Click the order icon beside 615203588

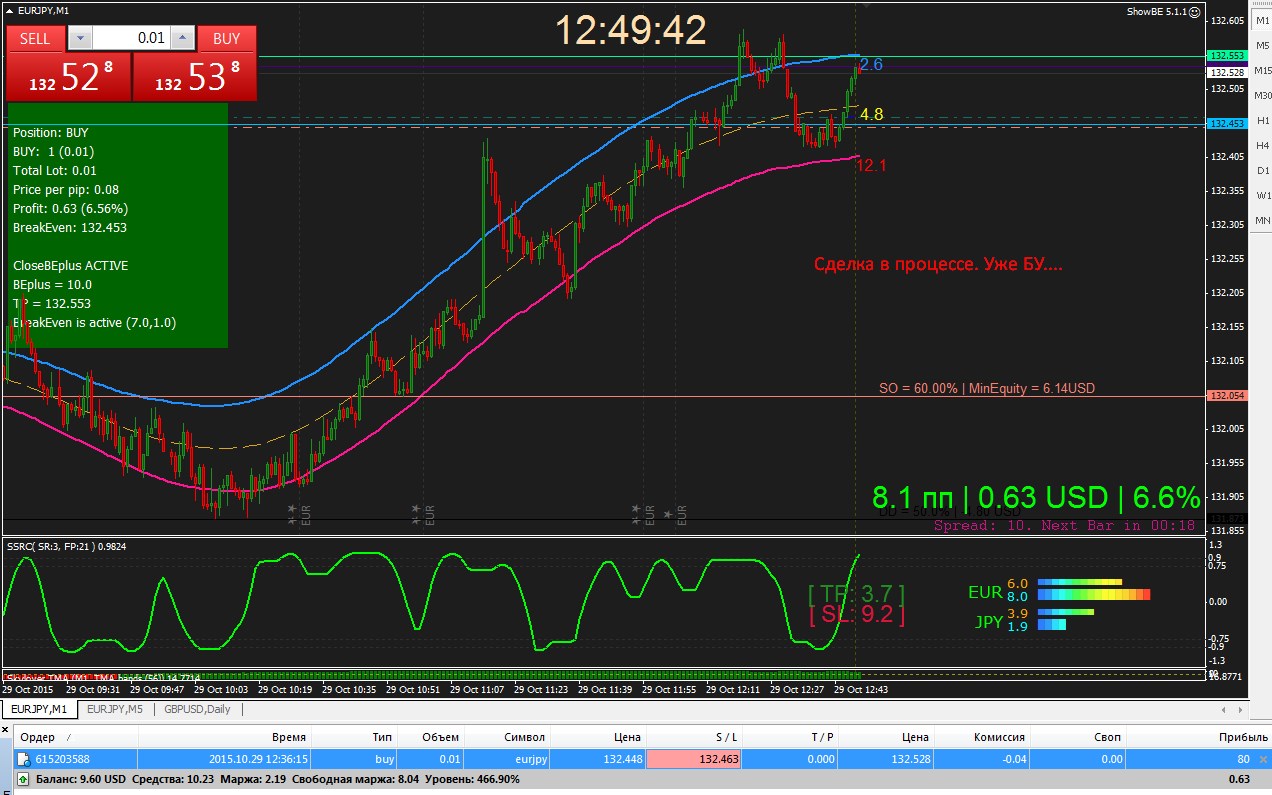click(x=24, y=759)
